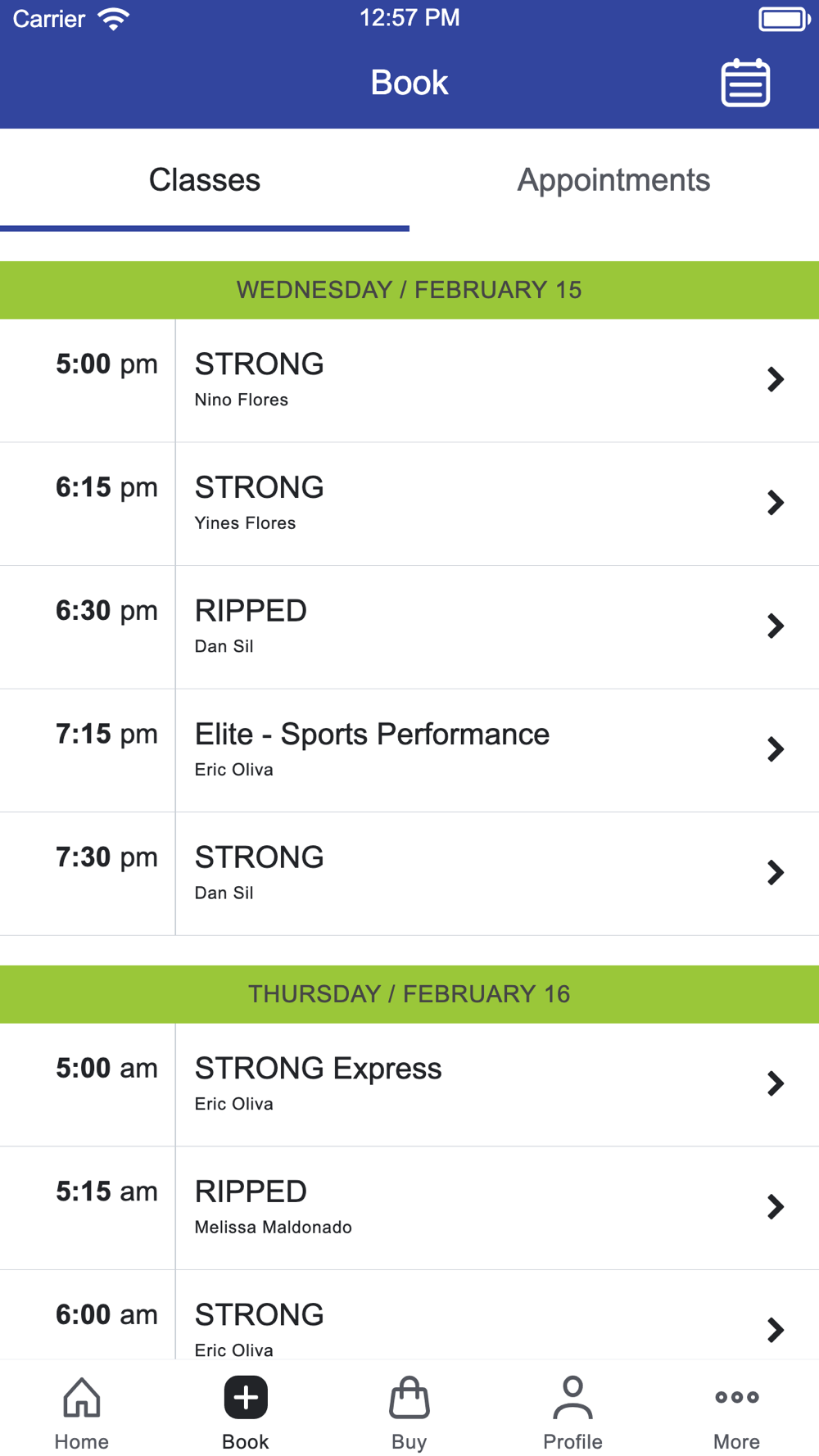Viewport: 819px width, 1456px height.
Task: Go to the Profile person icon
Action: coord(573,1397)
